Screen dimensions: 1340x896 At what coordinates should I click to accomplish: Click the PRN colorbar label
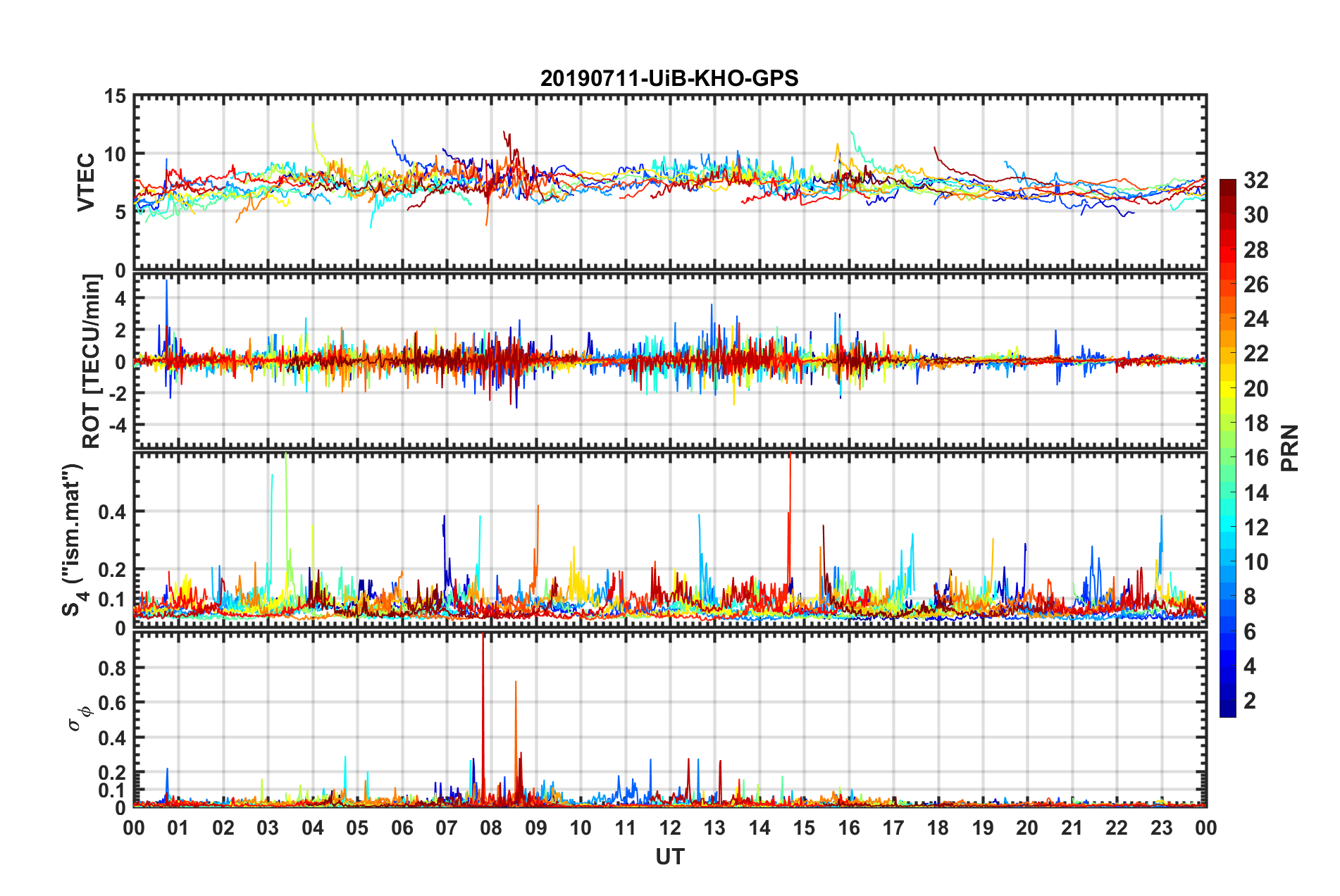pyautogui.click(x=1290, y=448)
